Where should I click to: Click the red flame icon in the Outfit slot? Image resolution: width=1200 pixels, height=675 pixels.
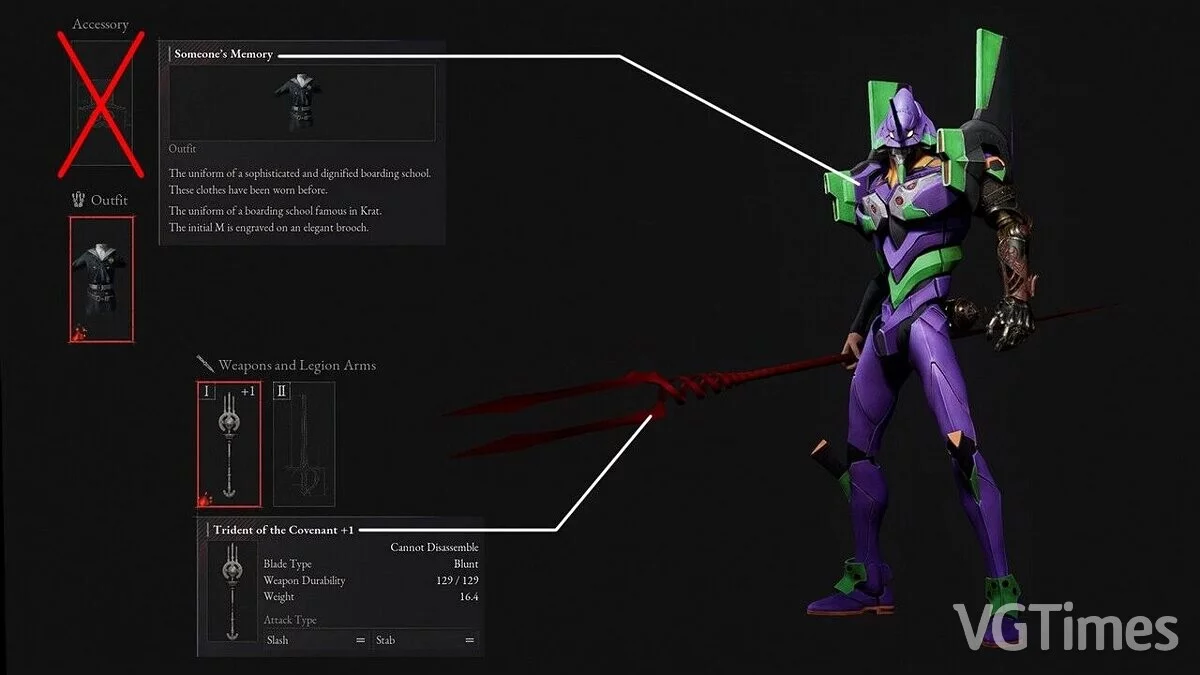[x=78, y=331]
